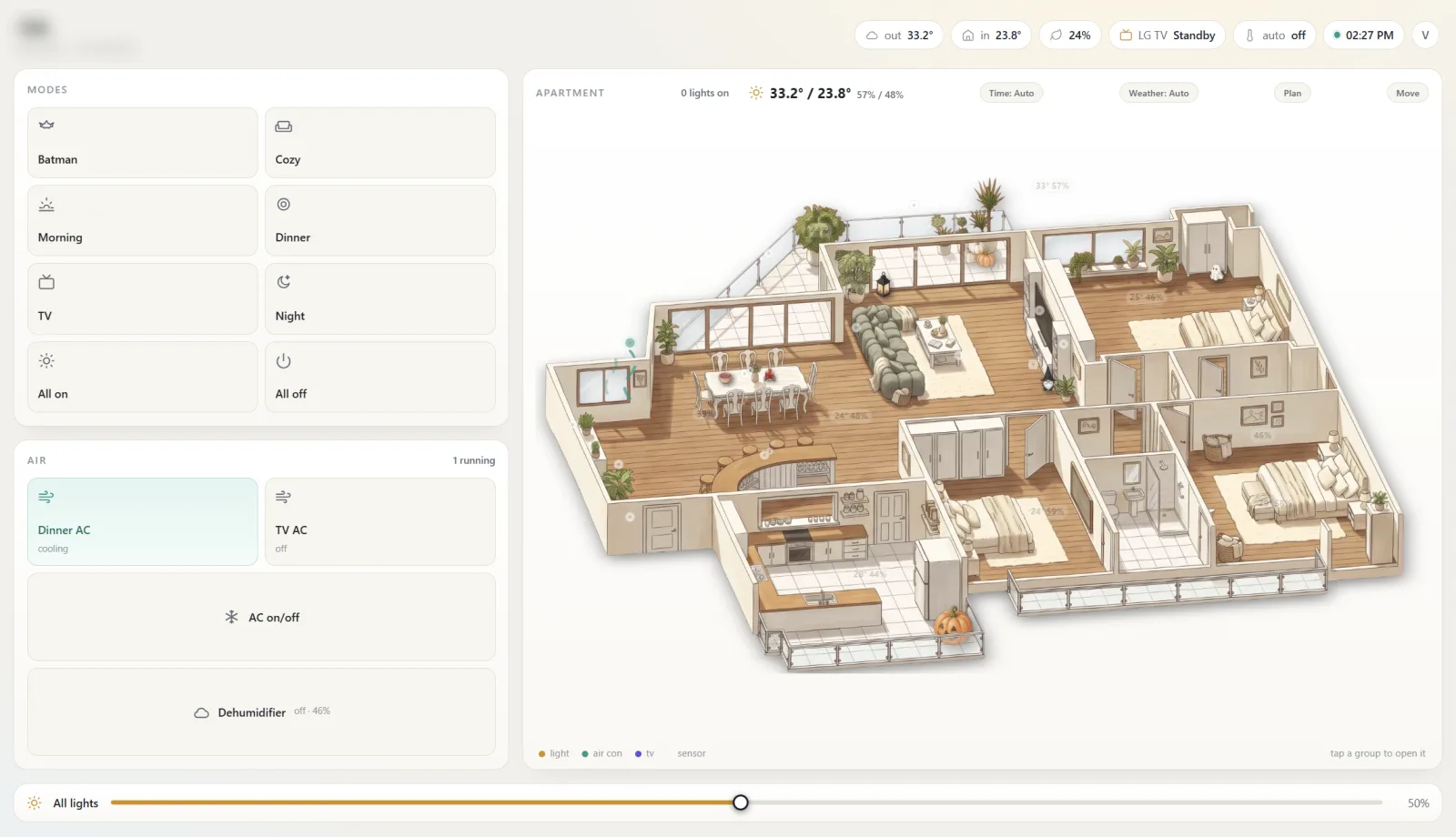
Task: Click the auto off thermostat chip
Action: (1275, 35)
